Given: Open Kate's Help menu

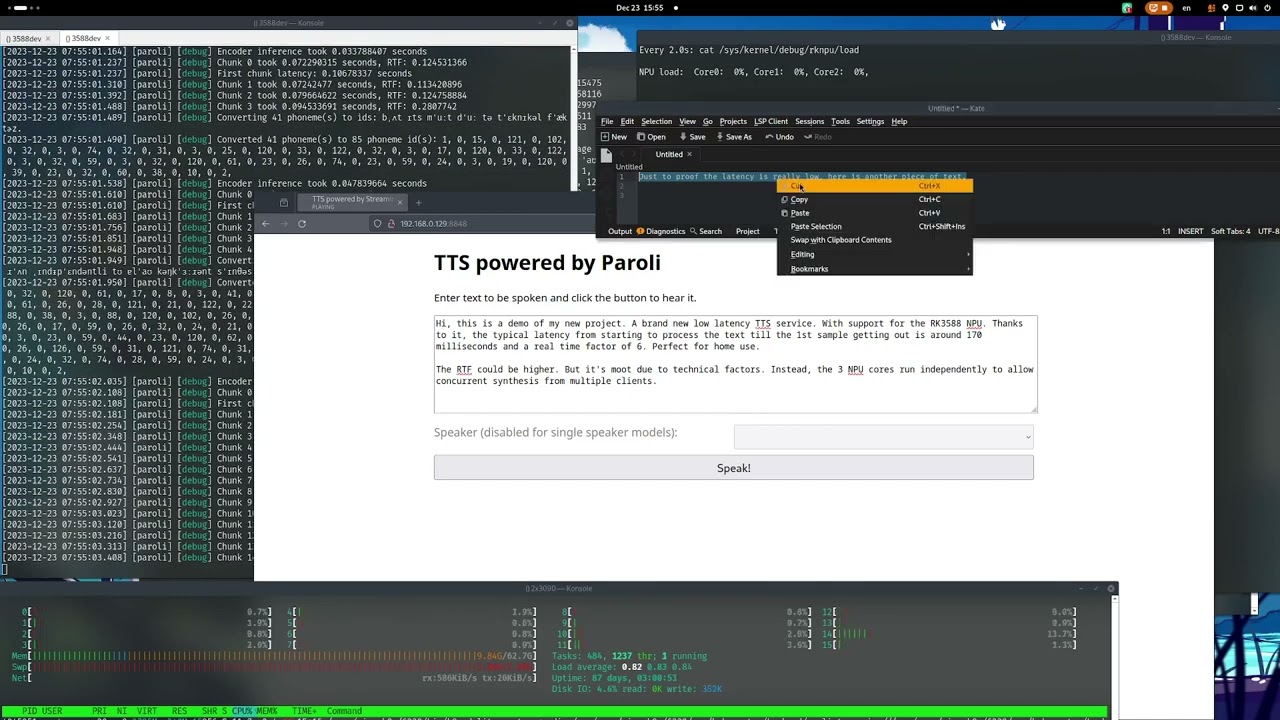Looking at the screenshot, I should click(899, 122).
